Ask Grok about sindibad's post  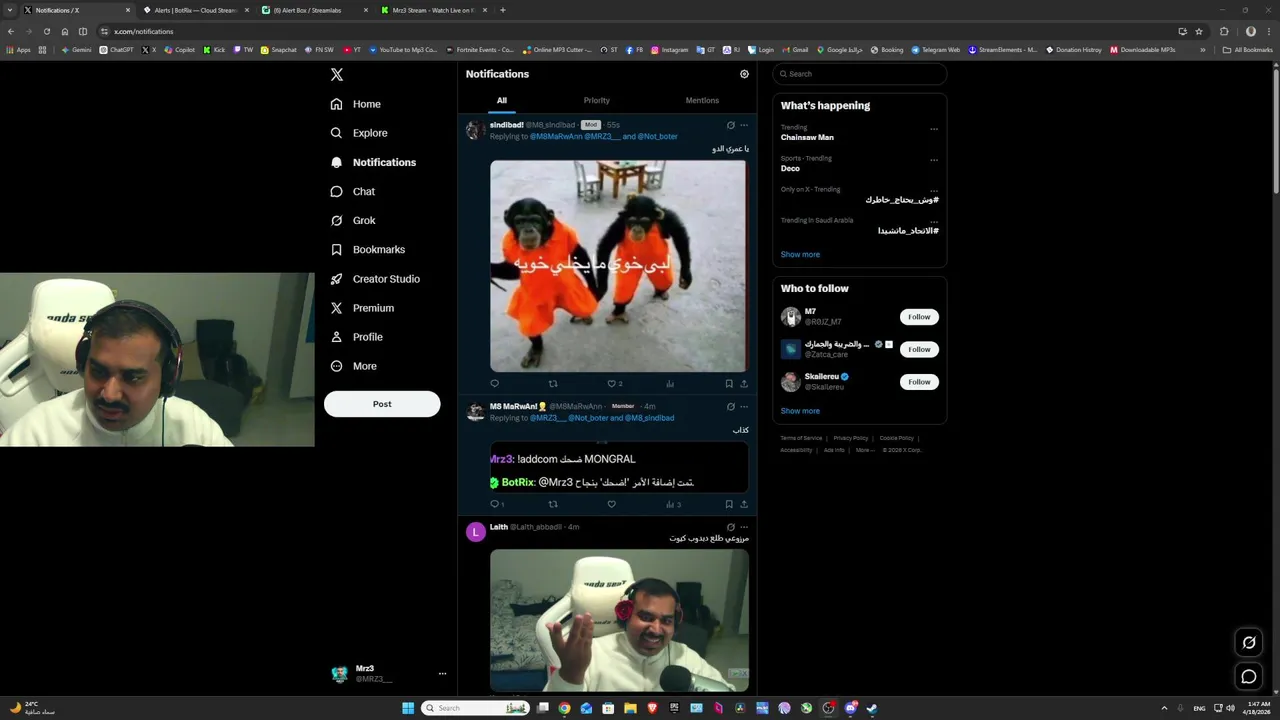[730, 125]
